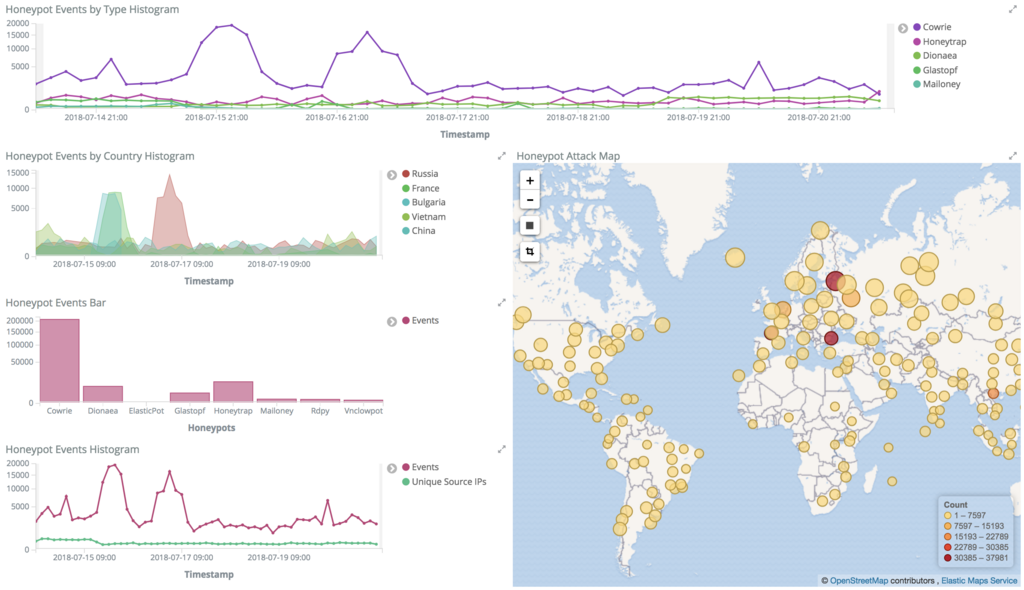Collapse the honeypot type histogram legend
This screenshot has height=590, width=1024.
pos(903,28)
